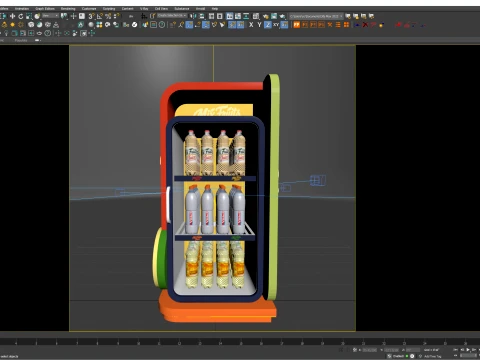The image size is (480, 360).
Task: Open the Populate tab
Action: (x=21, y=40)
